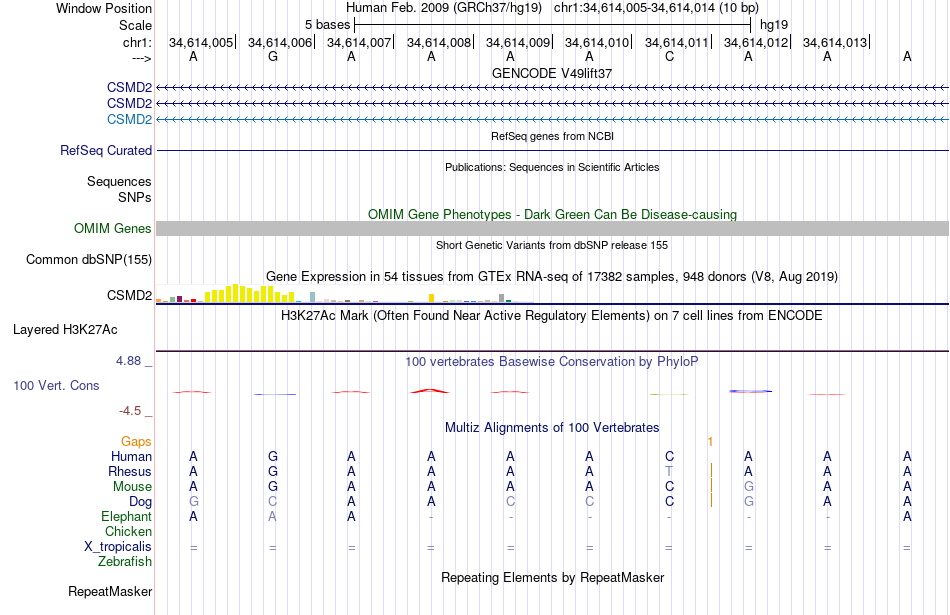The height and width of the screenshot is (615, 950).
Task: Open the GTEx Gene Expression track title
Action: [552, 277]
